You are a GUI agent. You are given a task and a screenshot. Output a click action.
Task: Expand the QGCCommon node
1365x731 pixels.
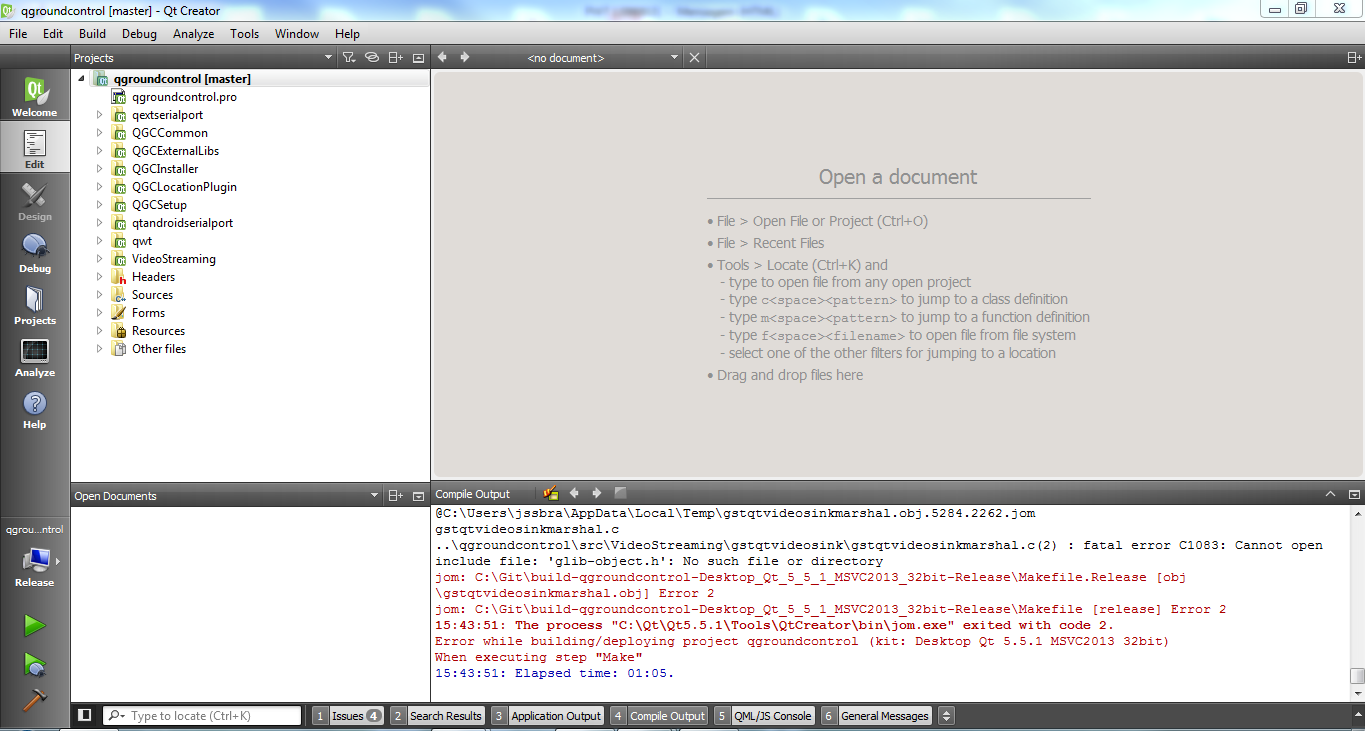[99, 133]
